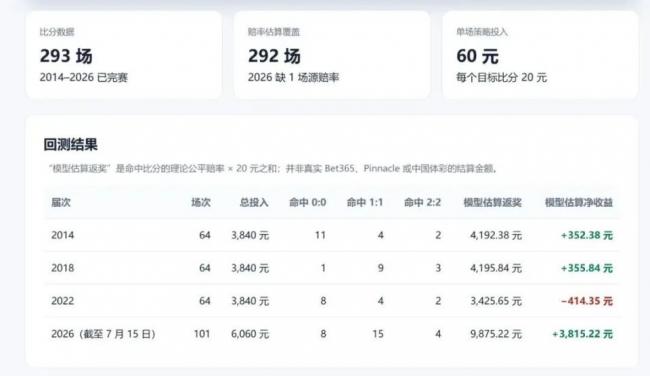Click the model payout disclaimer paragraph

point(272,168)
